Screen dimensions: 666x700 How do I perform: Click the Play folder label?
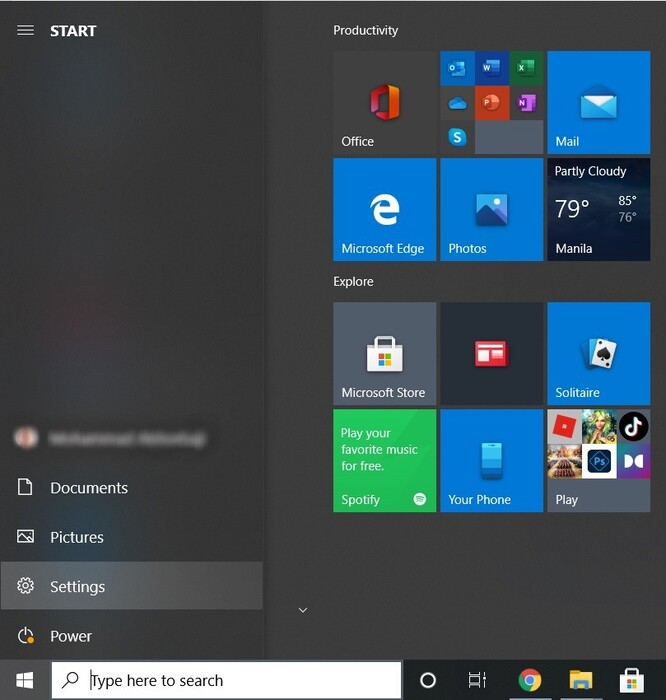566,500
